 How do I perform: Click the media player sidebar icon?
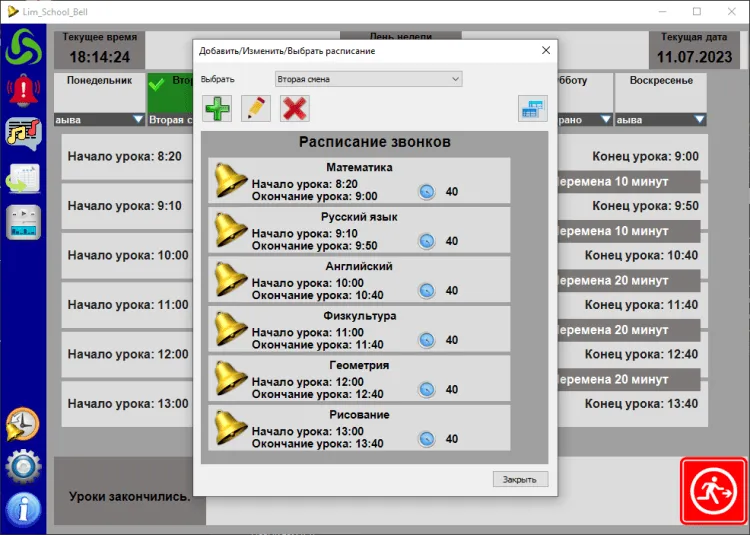(22, 221)
